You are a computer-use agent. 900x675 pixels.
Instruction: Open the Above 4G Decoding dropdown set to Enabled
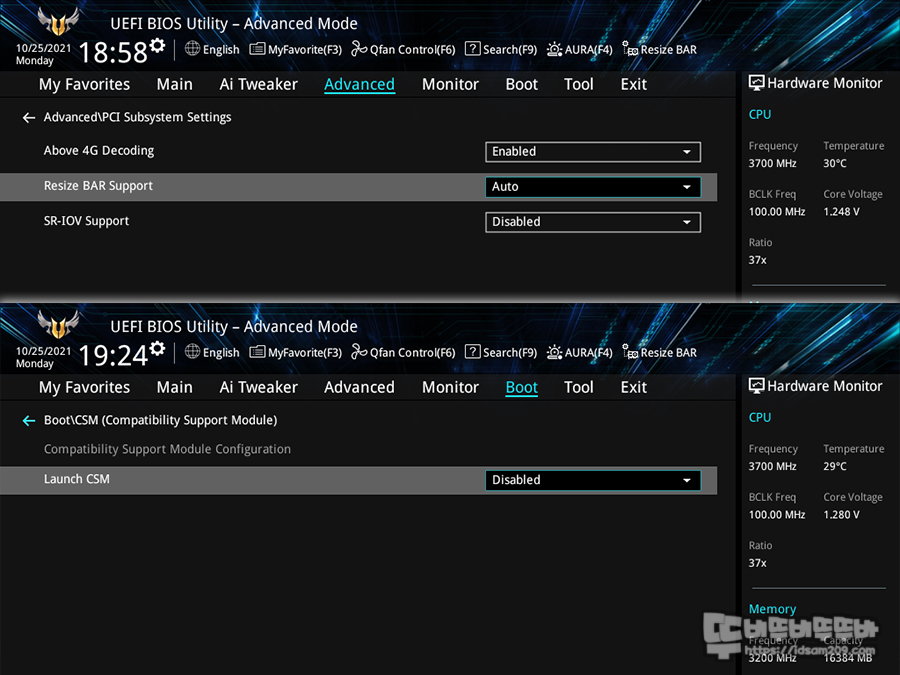tap(593, 152)
